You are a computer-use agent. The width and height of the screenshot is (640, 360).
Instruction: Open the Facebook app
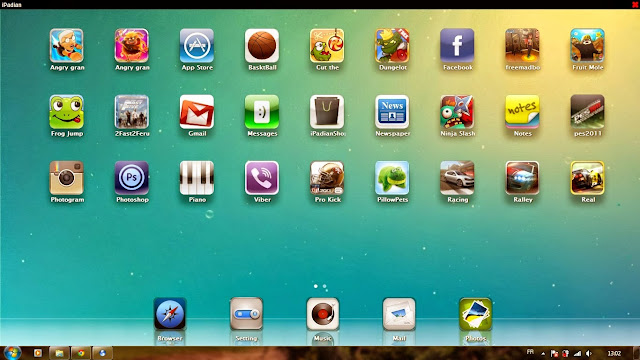[457, 45]
